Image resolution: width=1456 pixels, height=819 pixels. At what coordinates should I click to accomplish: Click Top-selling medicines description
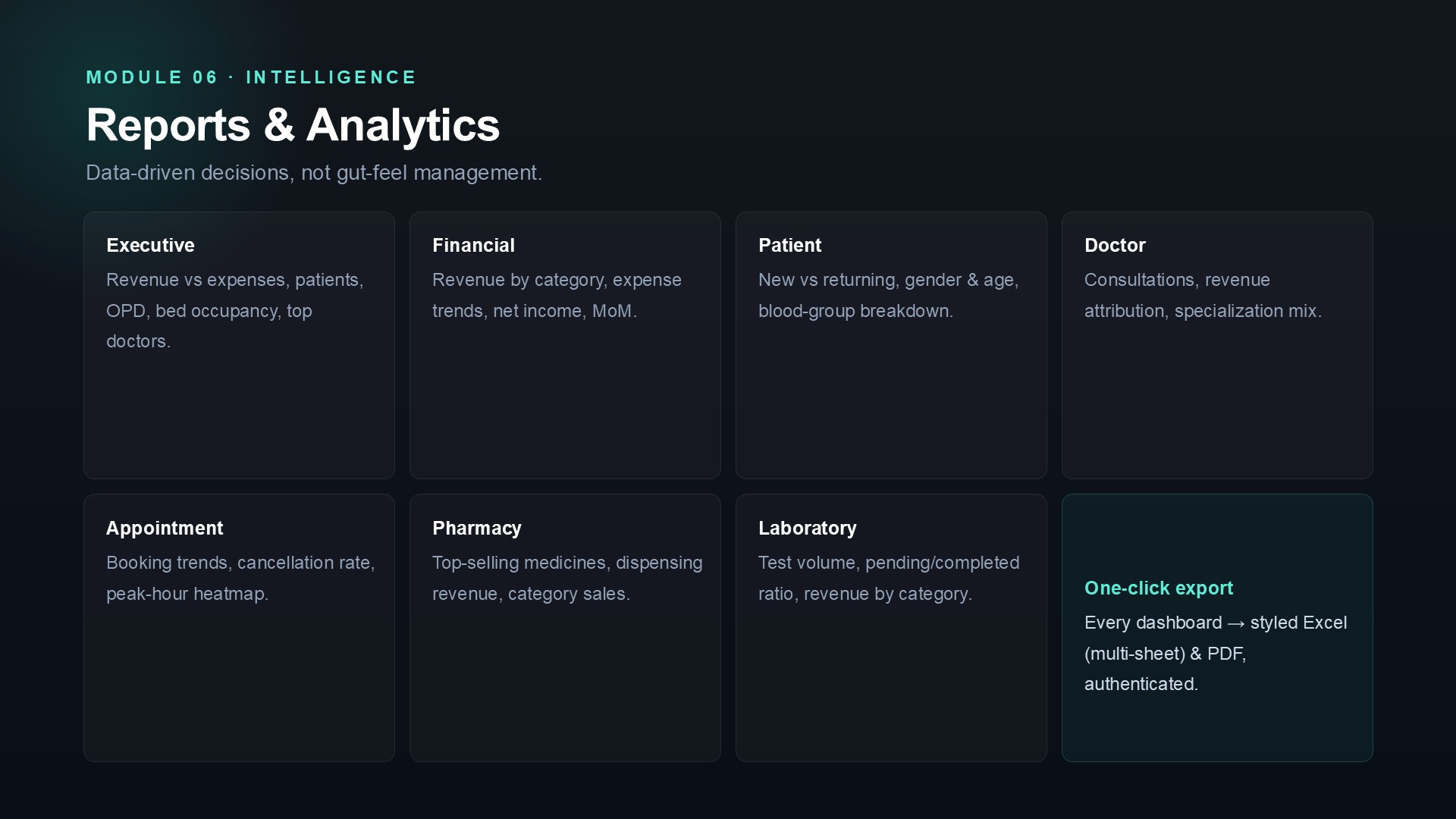click(567, 578)
